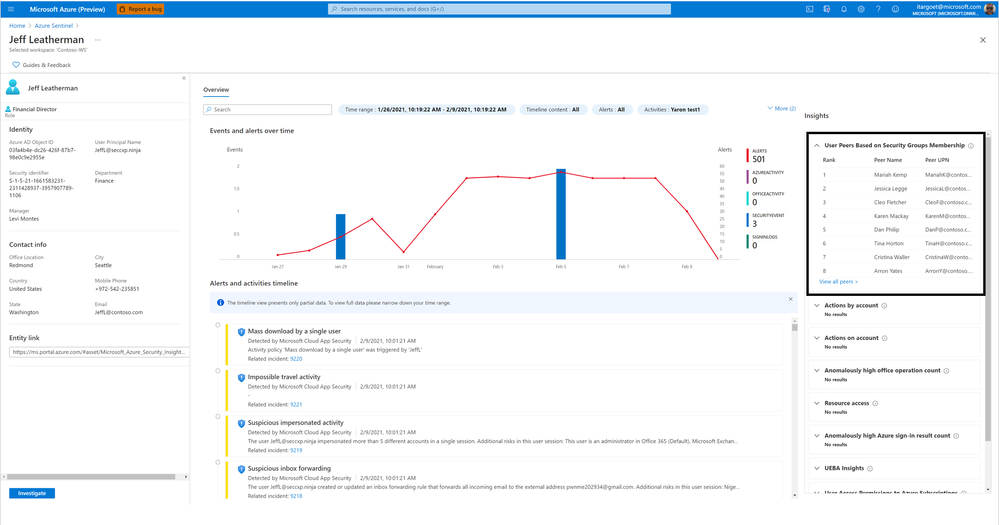
Task: Select timeline marker for Impossible travel activity
Action: (x=218, y=371)
